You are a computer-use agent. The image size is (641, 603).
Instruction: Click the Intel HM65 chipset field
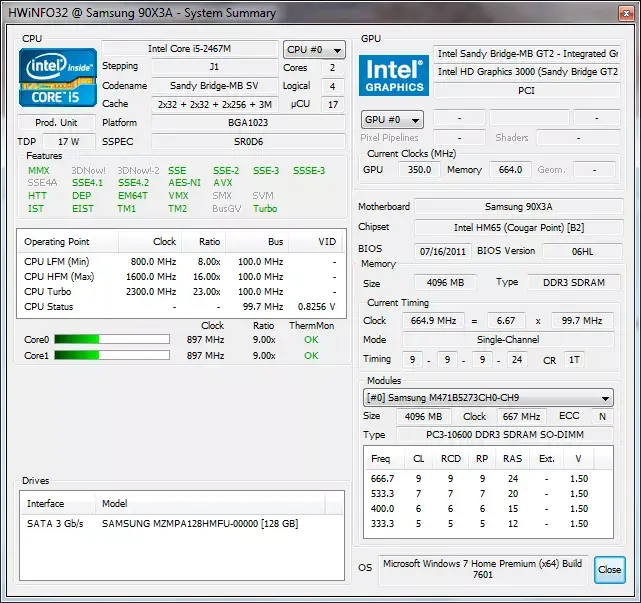pos(519,228)
